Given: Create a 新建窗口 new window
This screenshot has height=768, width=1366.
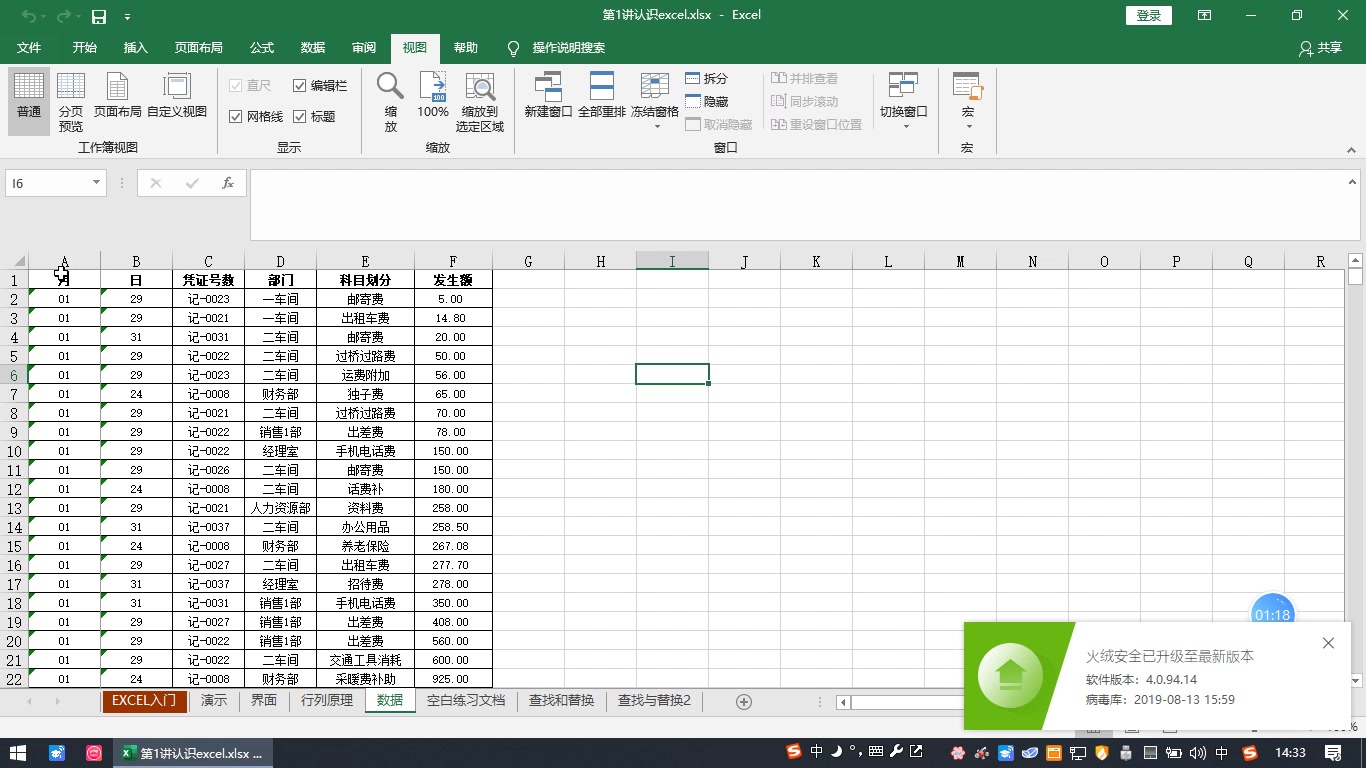Looking at the screenshot, I should (x=547, y=100).
